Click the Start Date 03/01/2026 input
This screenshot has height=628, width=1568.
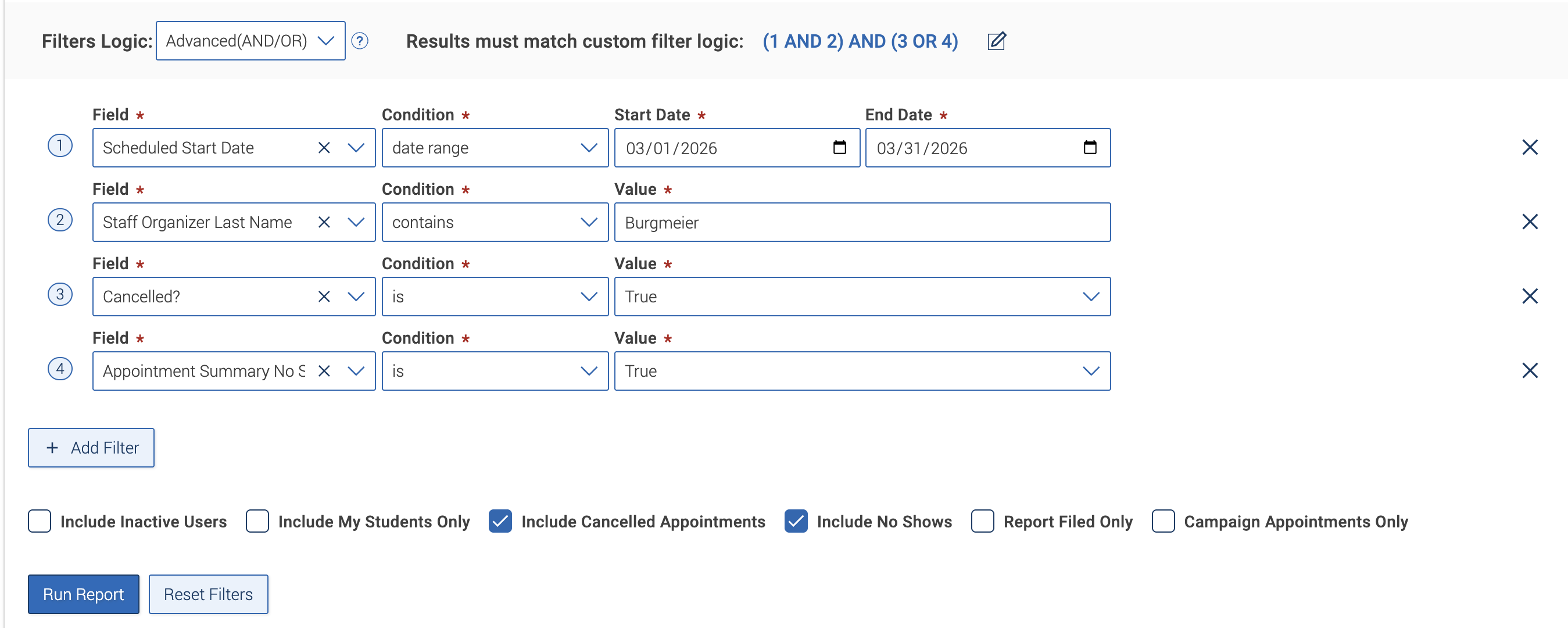(737, 148)
